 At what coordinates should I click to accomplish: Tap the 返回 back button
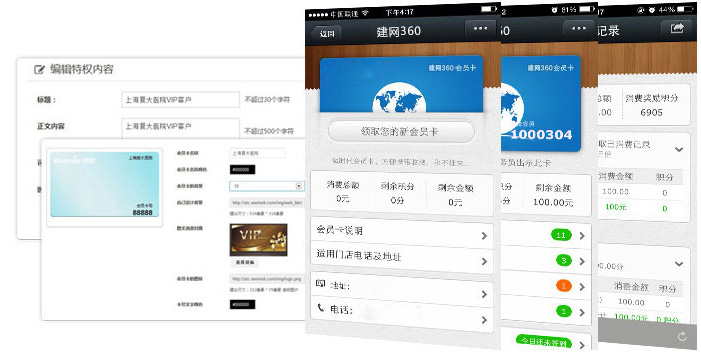[326, 34]
